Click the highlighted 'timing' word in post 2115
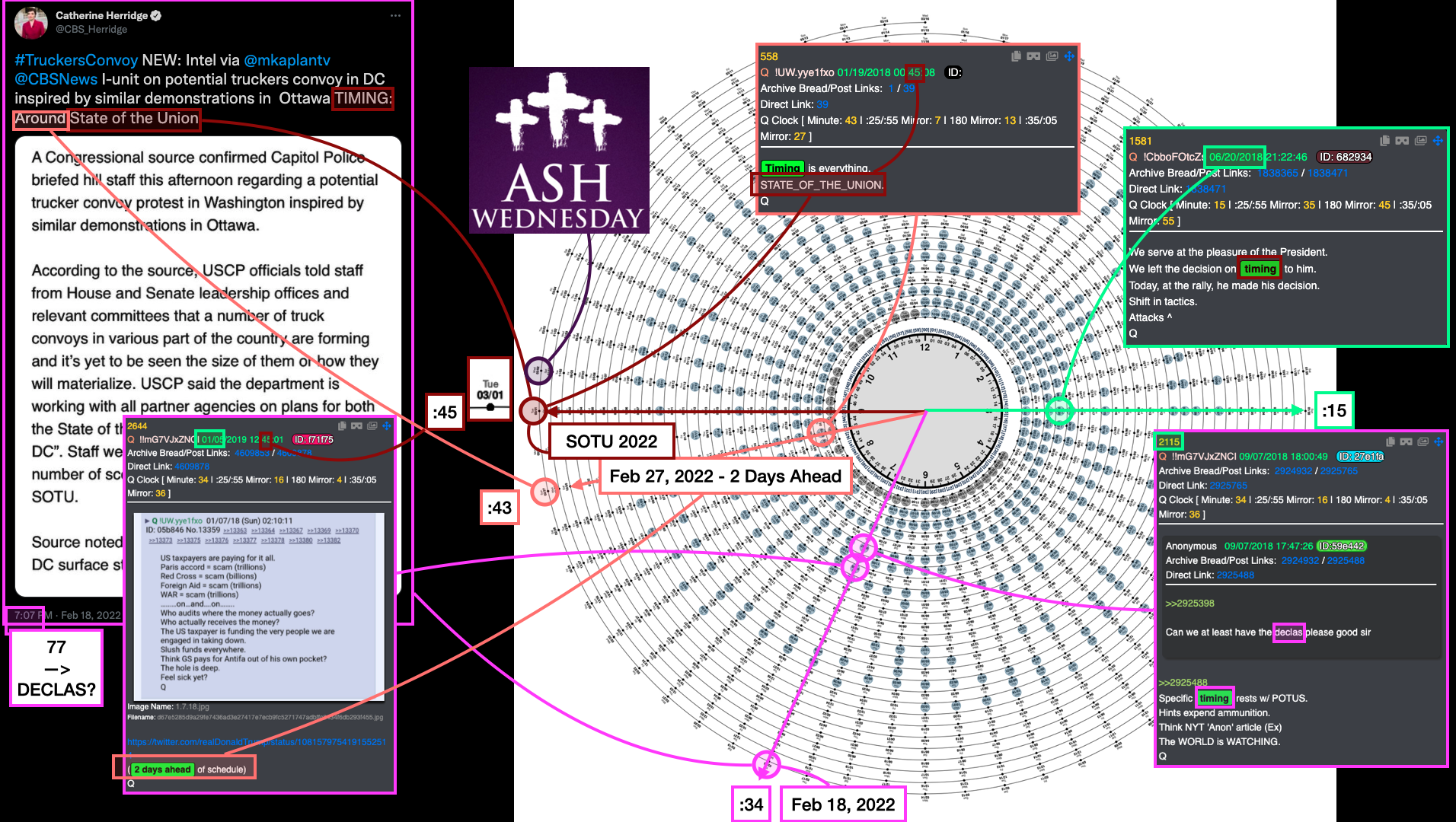Viewport: 1456px width, 822px height. pyautogui.click(x=1214, y=698)
